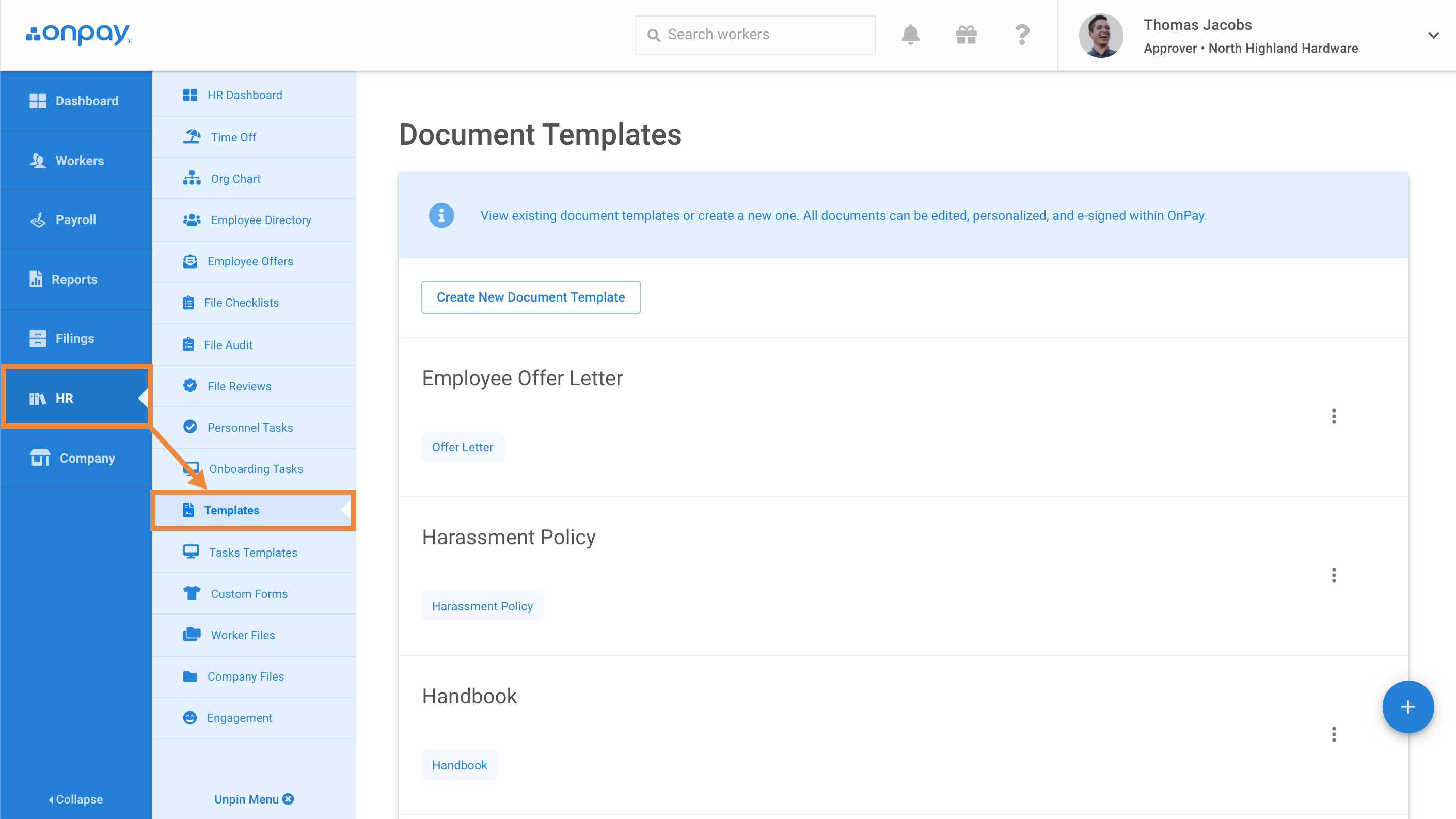Image resolution: width=1456 pixels, height=819 pixels.
Task: Navigate to Payroll in main sidebar
Action: 76,219
